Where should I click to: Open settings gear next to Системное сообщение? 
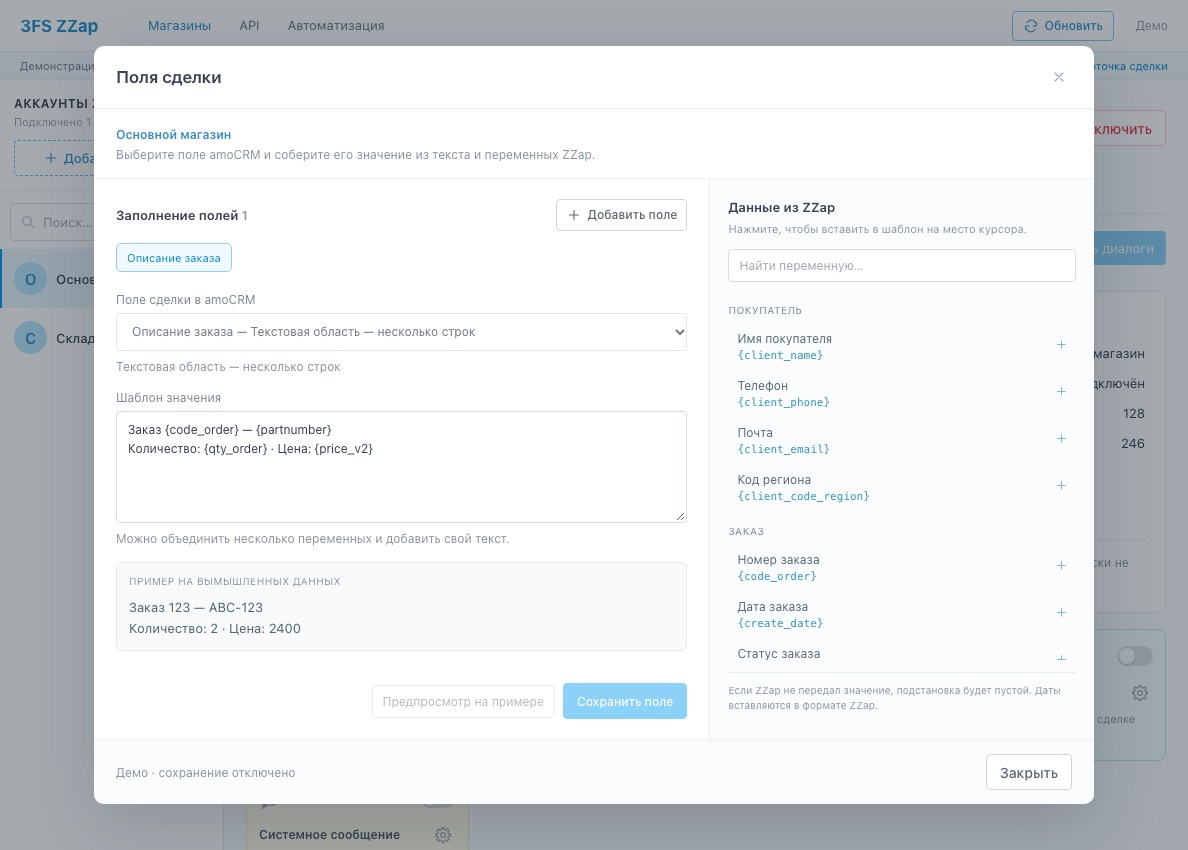tap(443, 835)
